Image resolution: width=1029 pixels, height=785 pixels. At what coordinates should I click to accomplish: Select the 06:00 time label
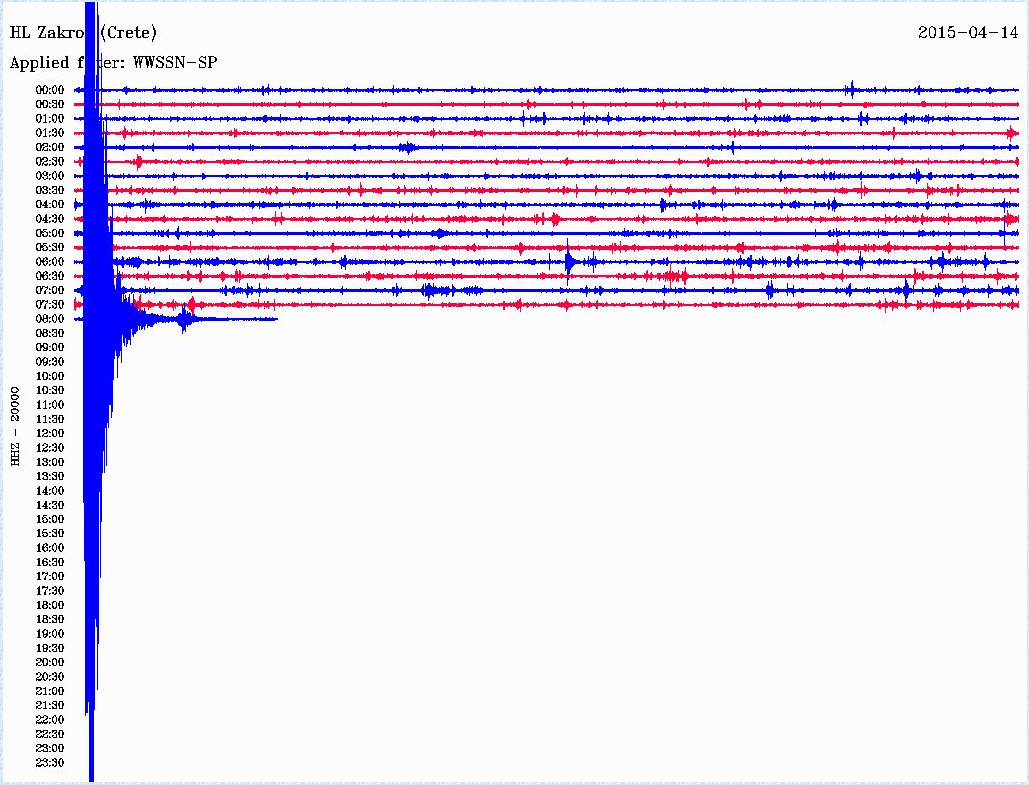[x=50, y=262]
